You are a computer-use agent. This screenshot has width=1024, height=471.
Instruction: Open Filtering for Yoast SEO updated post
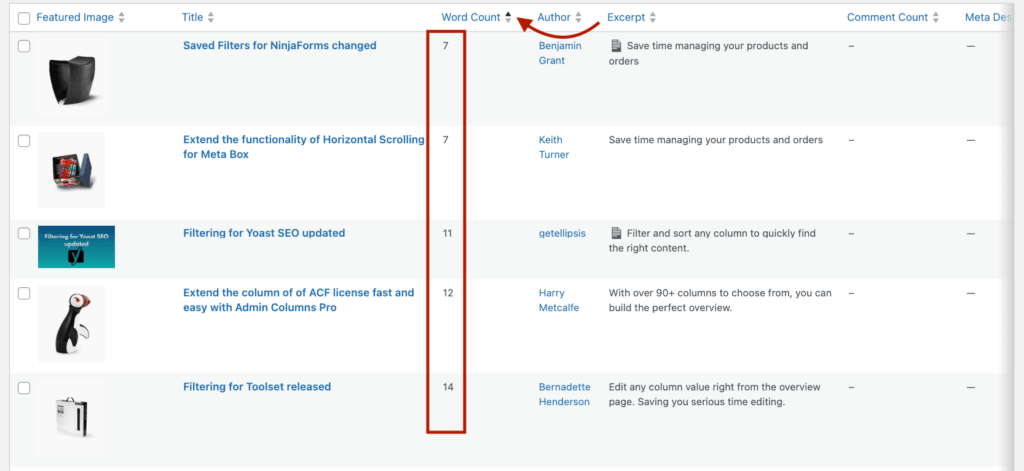264,233
